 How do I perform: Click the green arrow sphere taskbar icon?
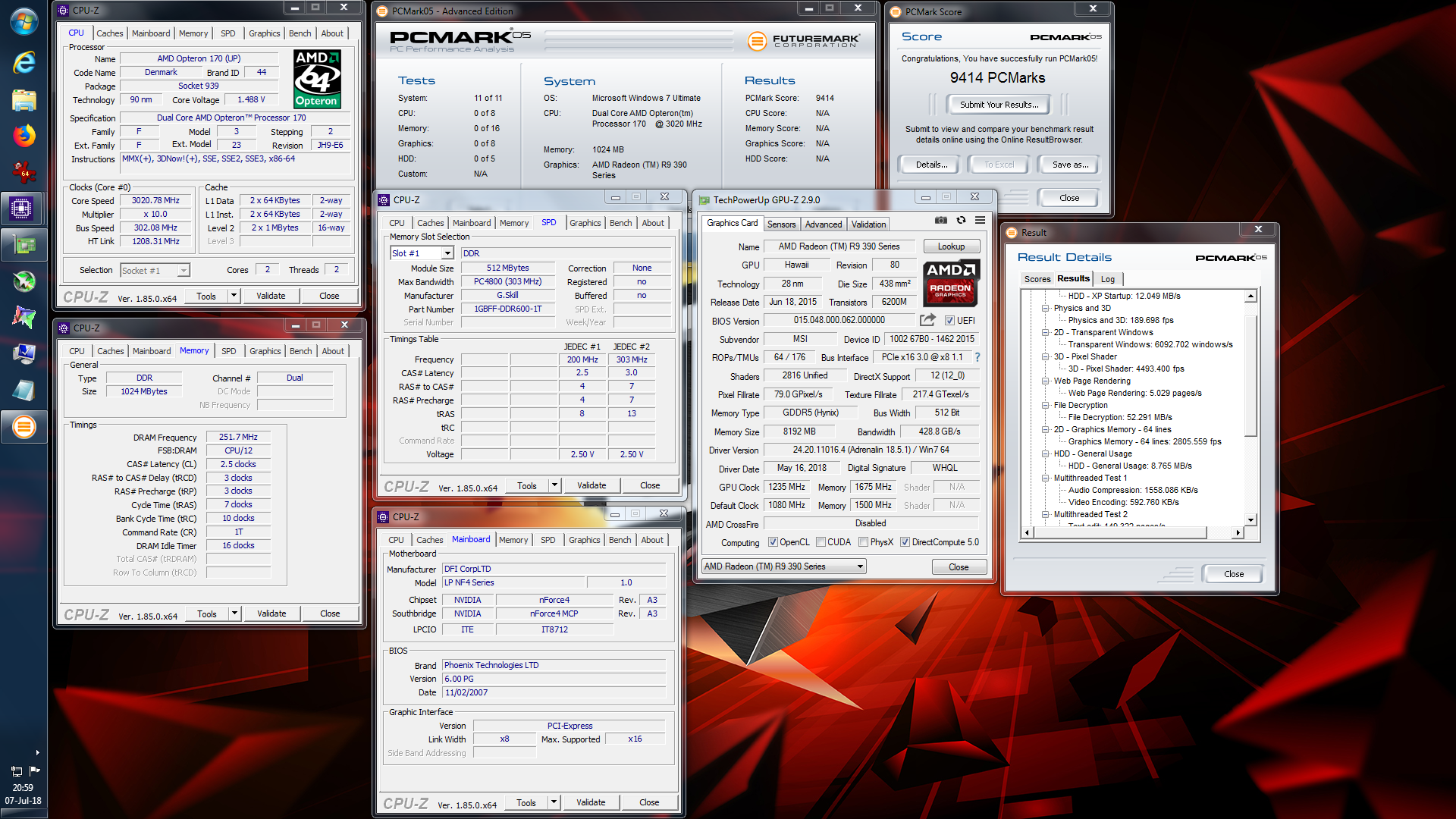point(24,281)
